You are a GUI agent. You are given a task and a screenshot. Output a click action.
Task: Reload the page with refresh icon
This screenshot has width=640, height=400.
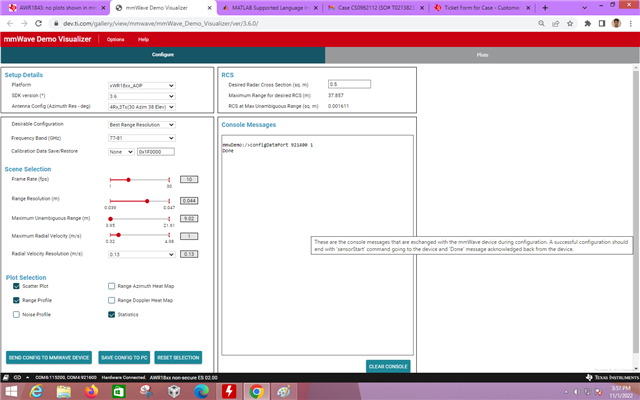point(38,23)
